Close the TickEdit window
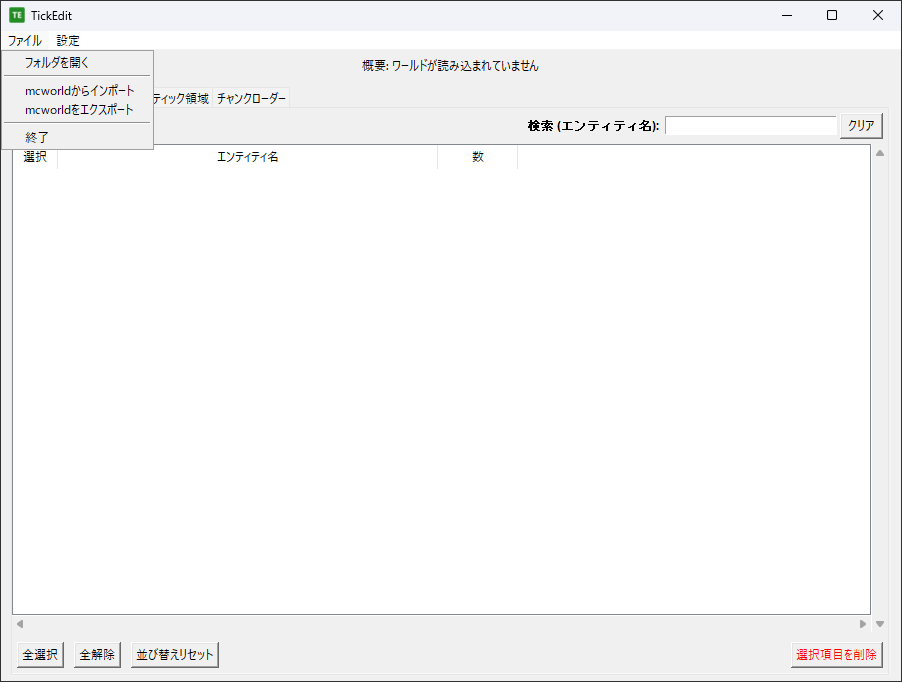The width and height of the screenshot is (902, 682). click(877, 16)
